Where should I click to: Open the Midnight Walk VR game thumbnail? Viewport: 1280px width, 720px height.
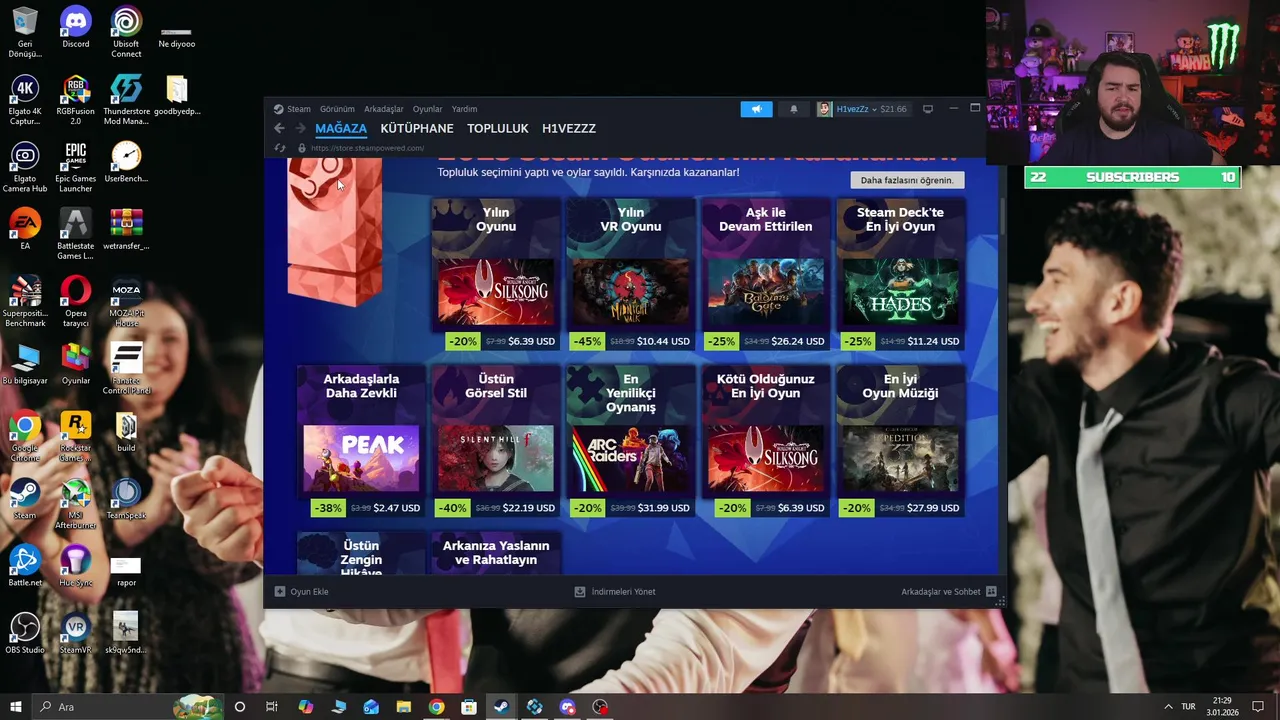631,292
